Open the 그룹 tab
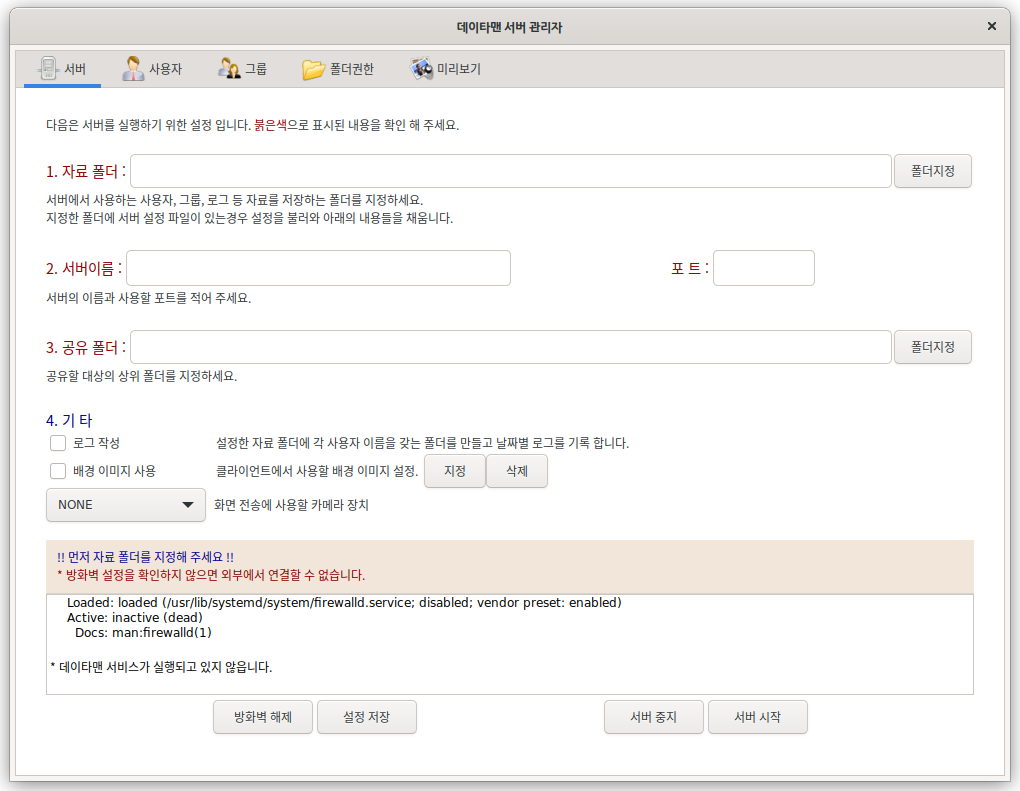 [x=242, y=69]
